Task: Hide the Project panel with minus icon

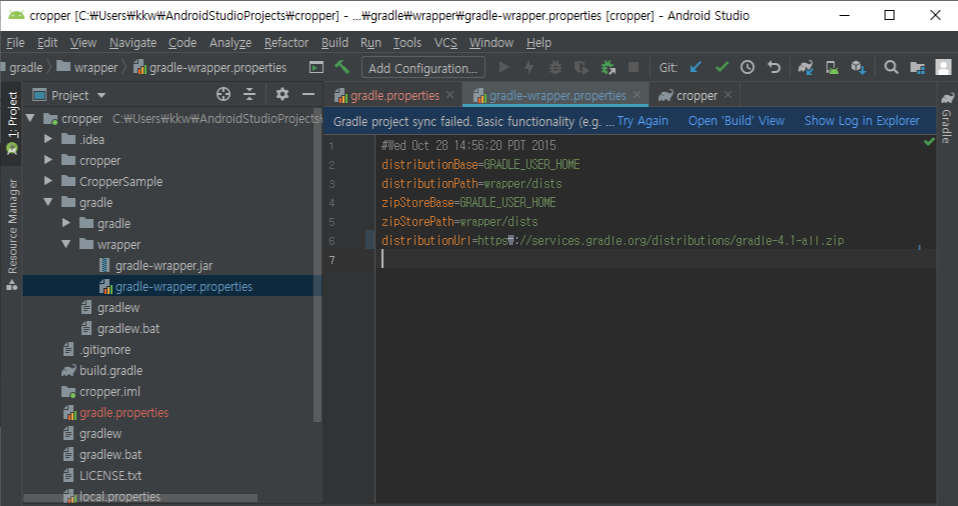Action: pos(308,94)
